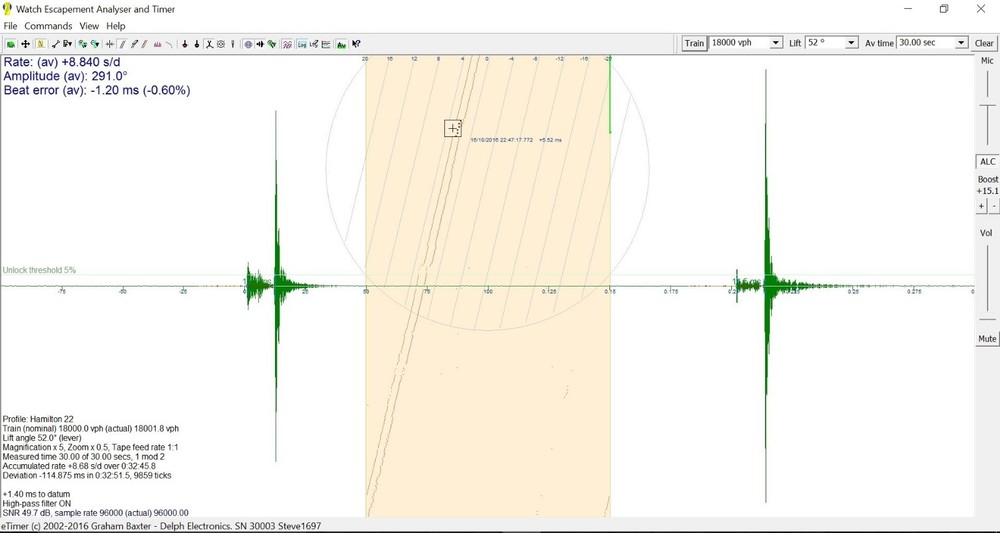Image resolution: width=1000 pixels, height=533 pixels.
Task: Toggle the grey slanted trace lines icon
Action: [x=122, y=44]
